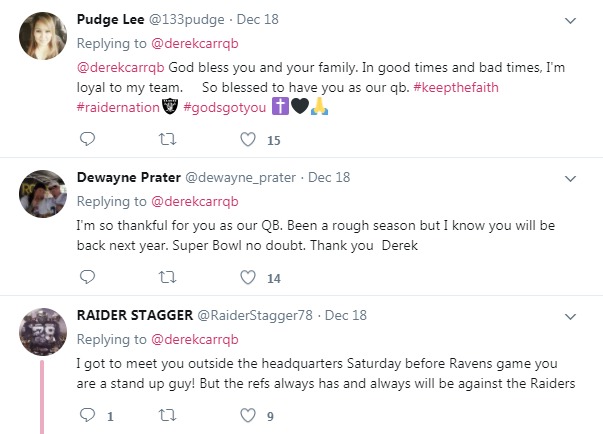Like RAIDER STAGGER's tweet
This screenshot has height=434, width=603.
(248, 415)
